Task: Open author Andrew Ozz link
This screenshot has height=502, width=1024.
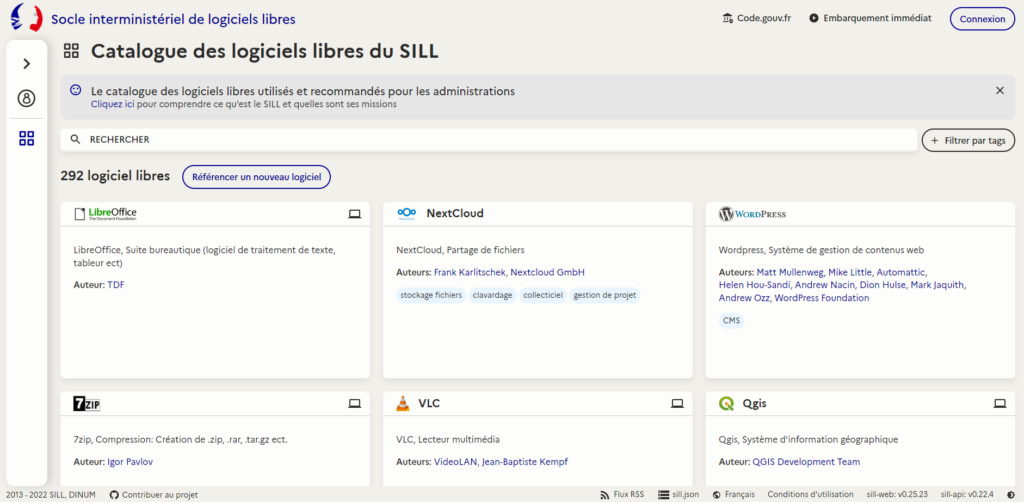Action: click(x=744, y=298)
